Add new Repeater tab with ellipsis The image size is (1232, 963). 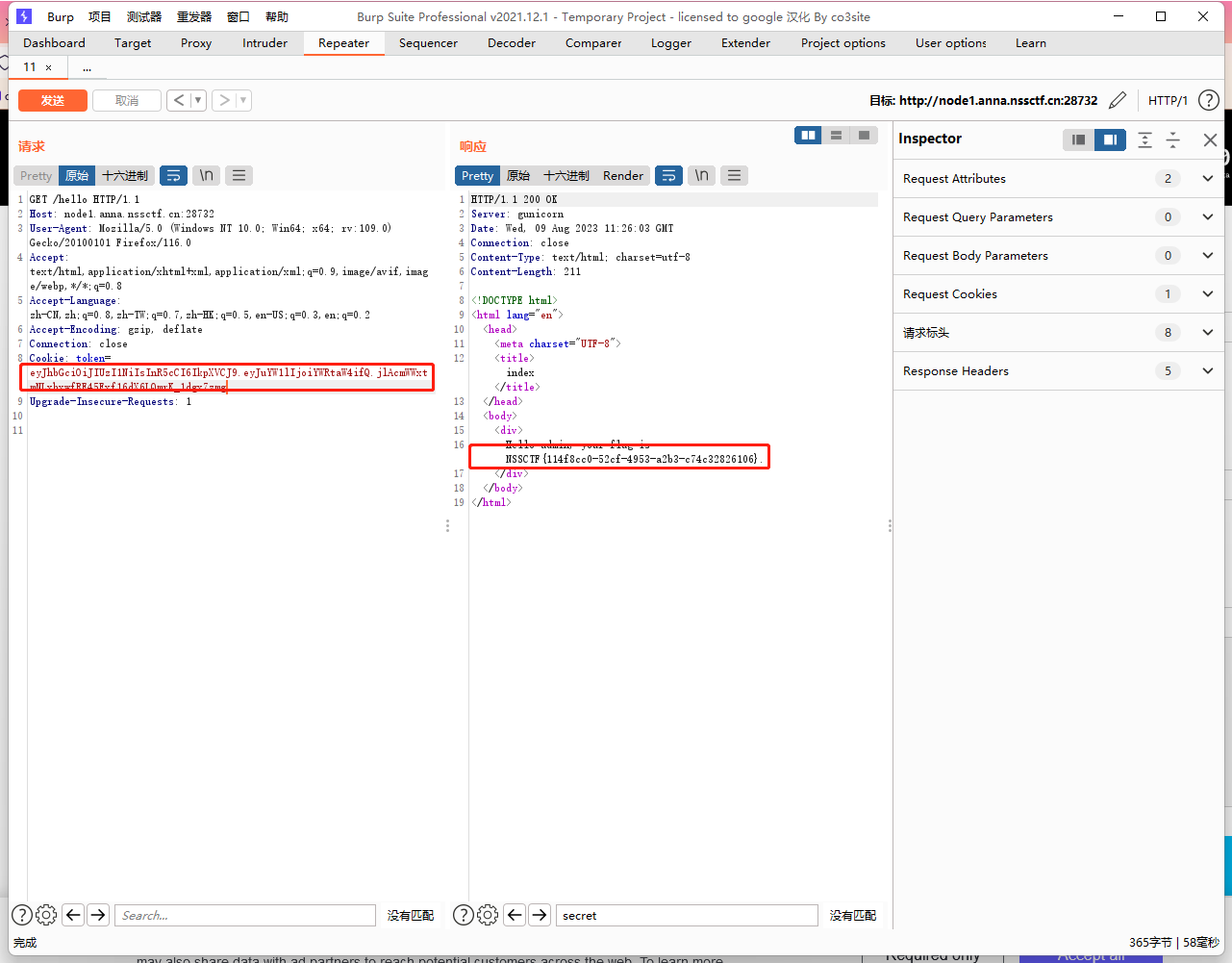click(87, 67)
